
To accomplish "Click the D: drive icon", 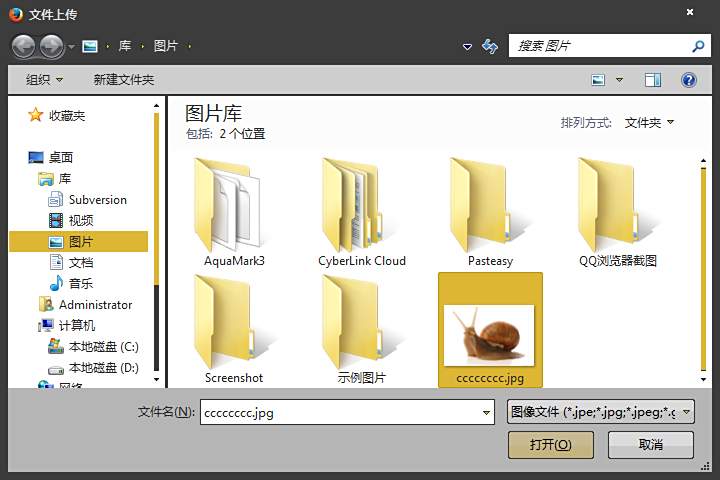I will click(x=56, y=369).
